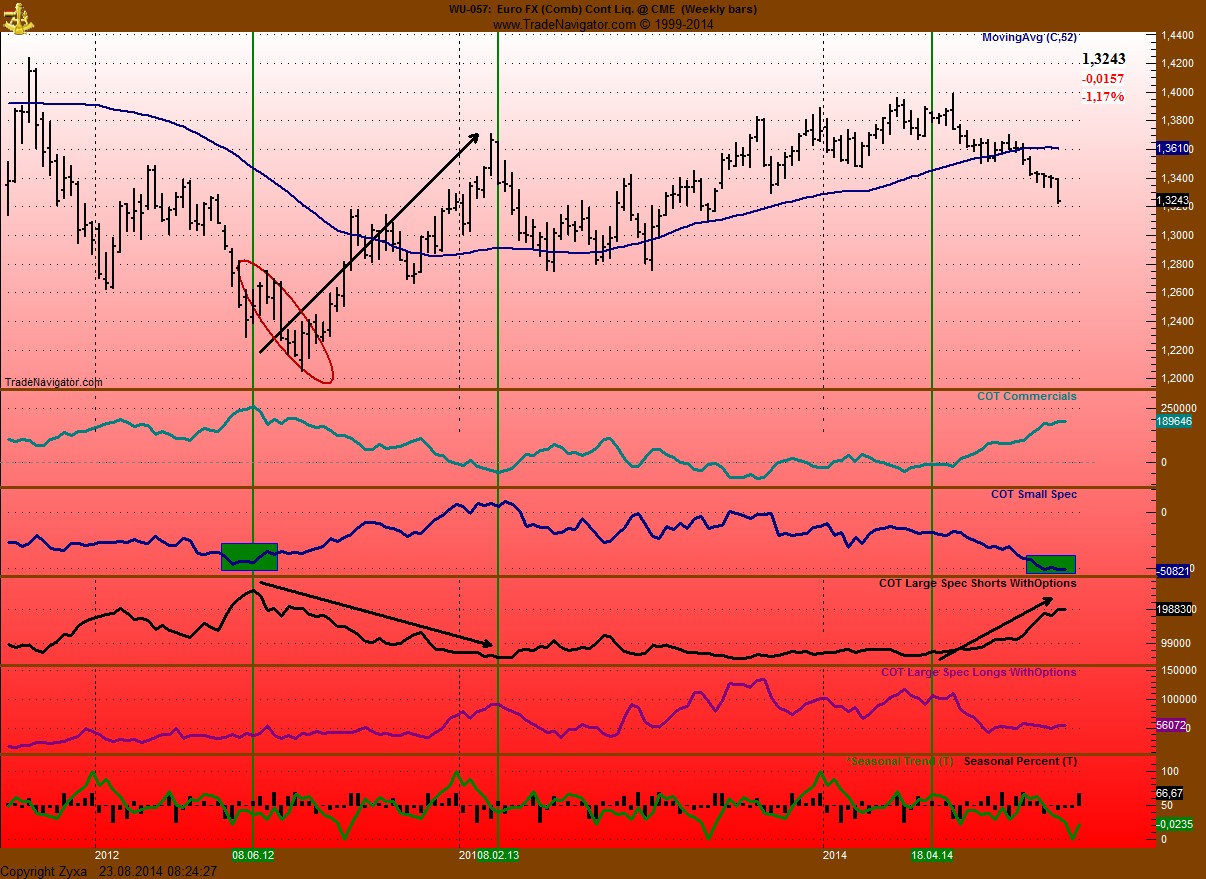Click the golden sextant logo icon

click(x=17, y=16)
